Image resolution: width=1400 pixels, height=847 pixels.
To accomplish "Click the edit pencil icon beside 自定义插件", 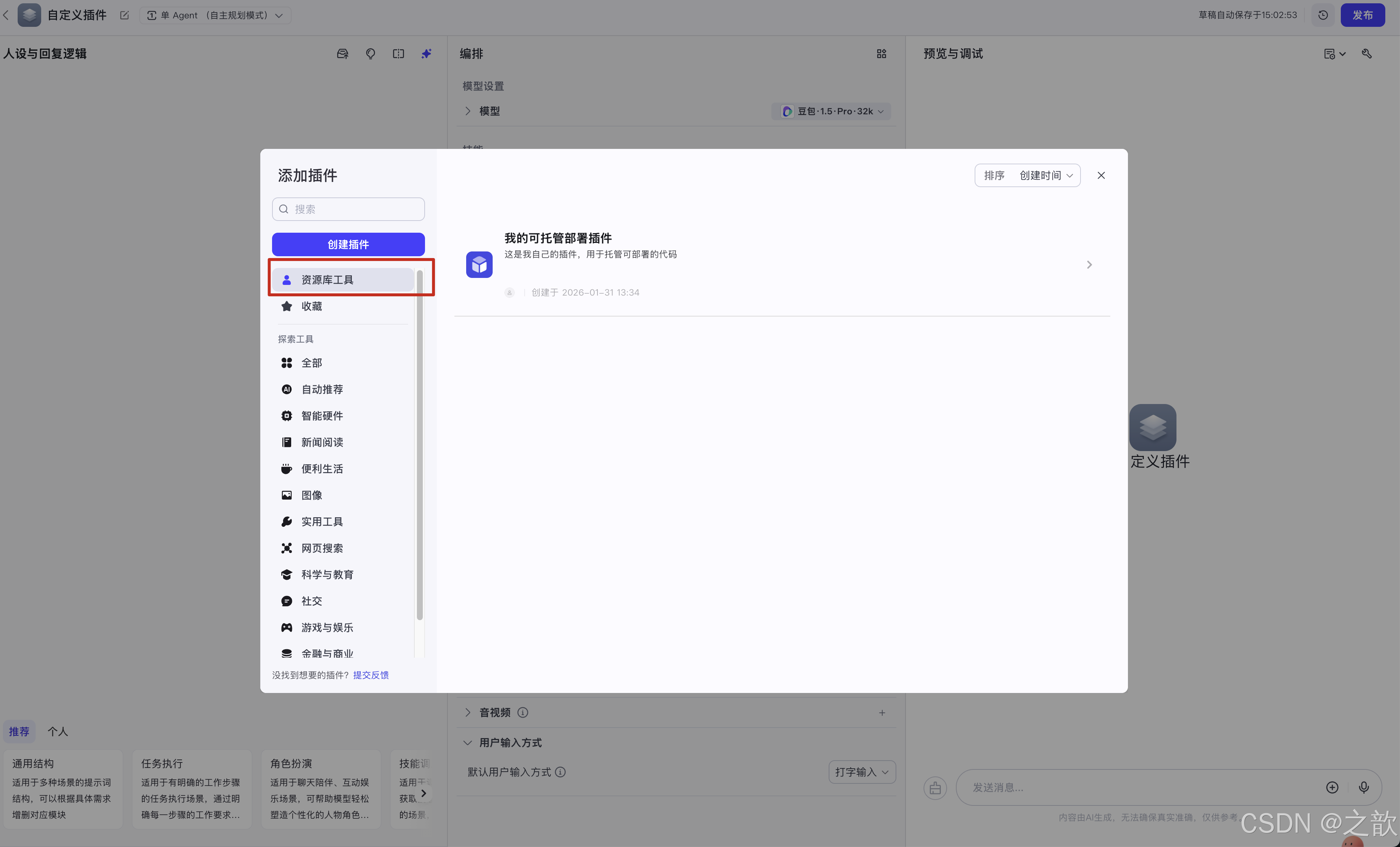I will (124, 15).
